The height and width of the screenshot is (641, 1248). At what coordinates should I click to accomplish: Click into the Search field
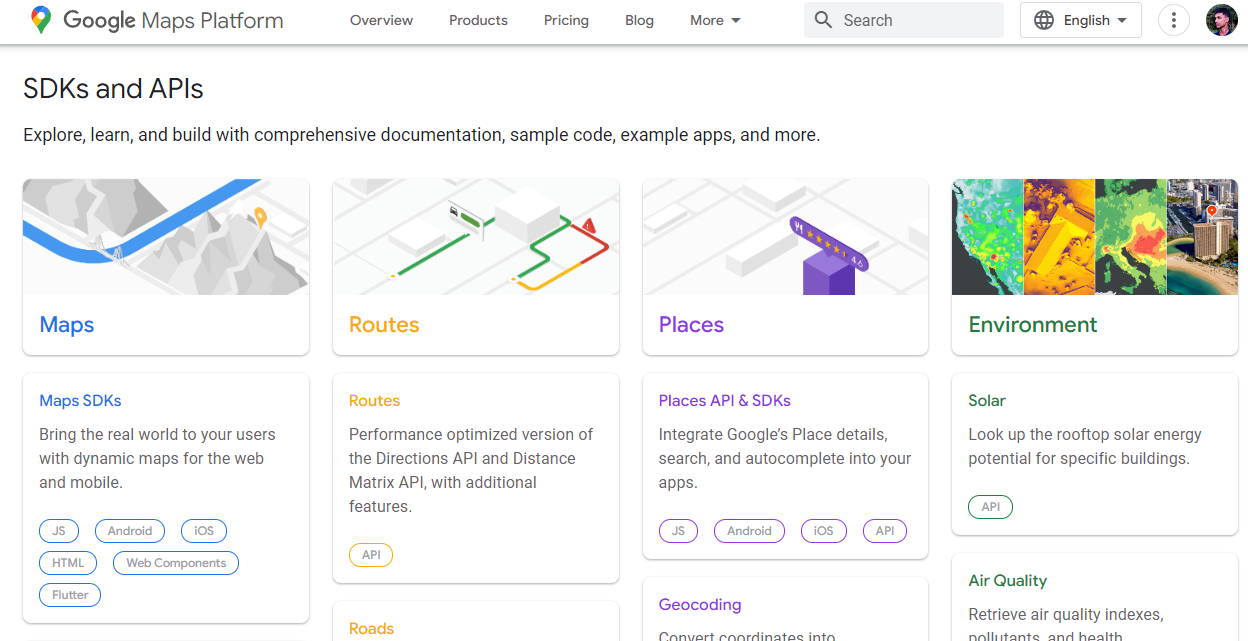click(904, 20)
